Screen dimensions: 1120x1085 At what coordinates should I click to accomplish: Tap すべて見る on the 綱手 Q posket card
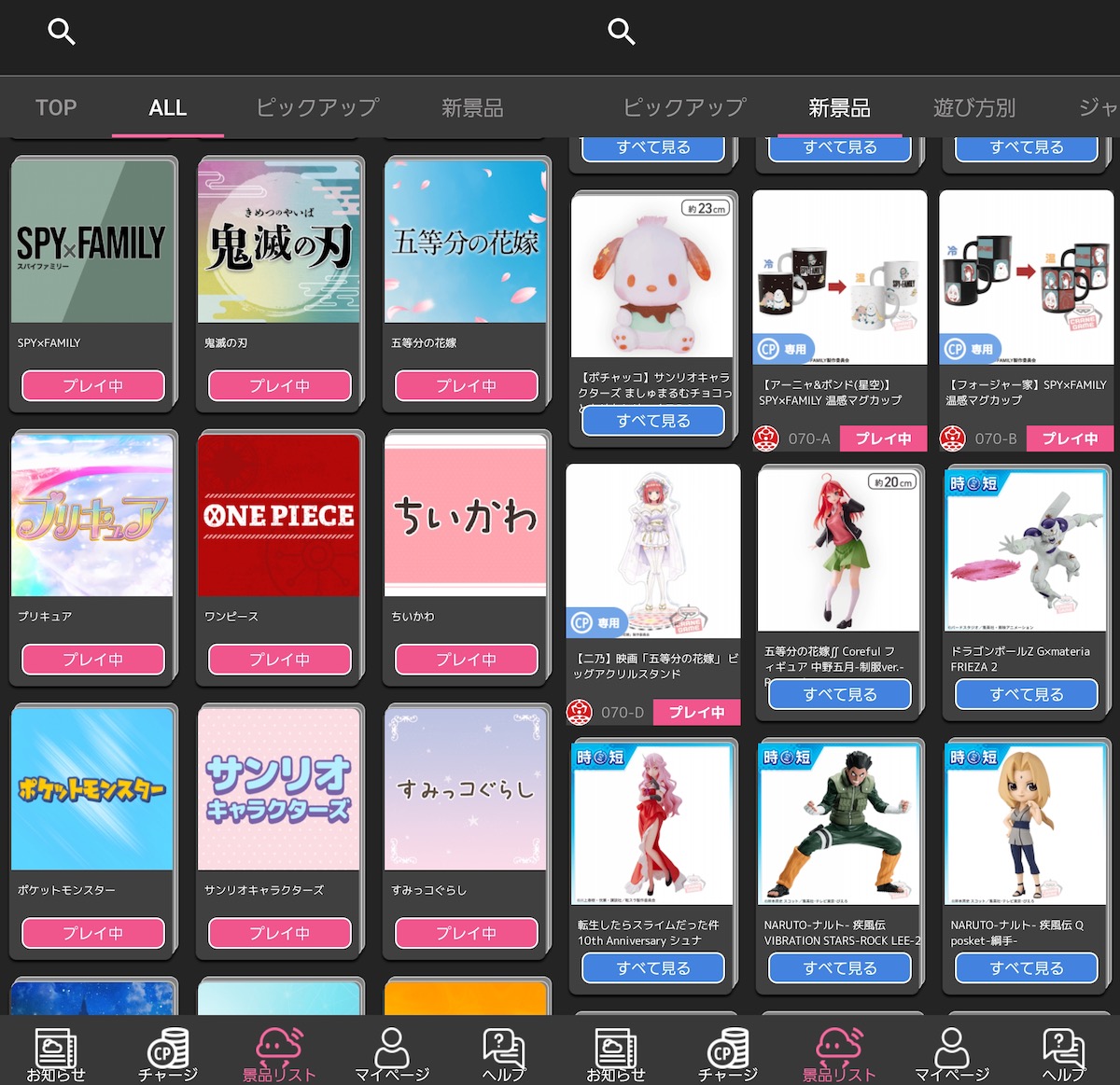click(x=1027, y=968)
